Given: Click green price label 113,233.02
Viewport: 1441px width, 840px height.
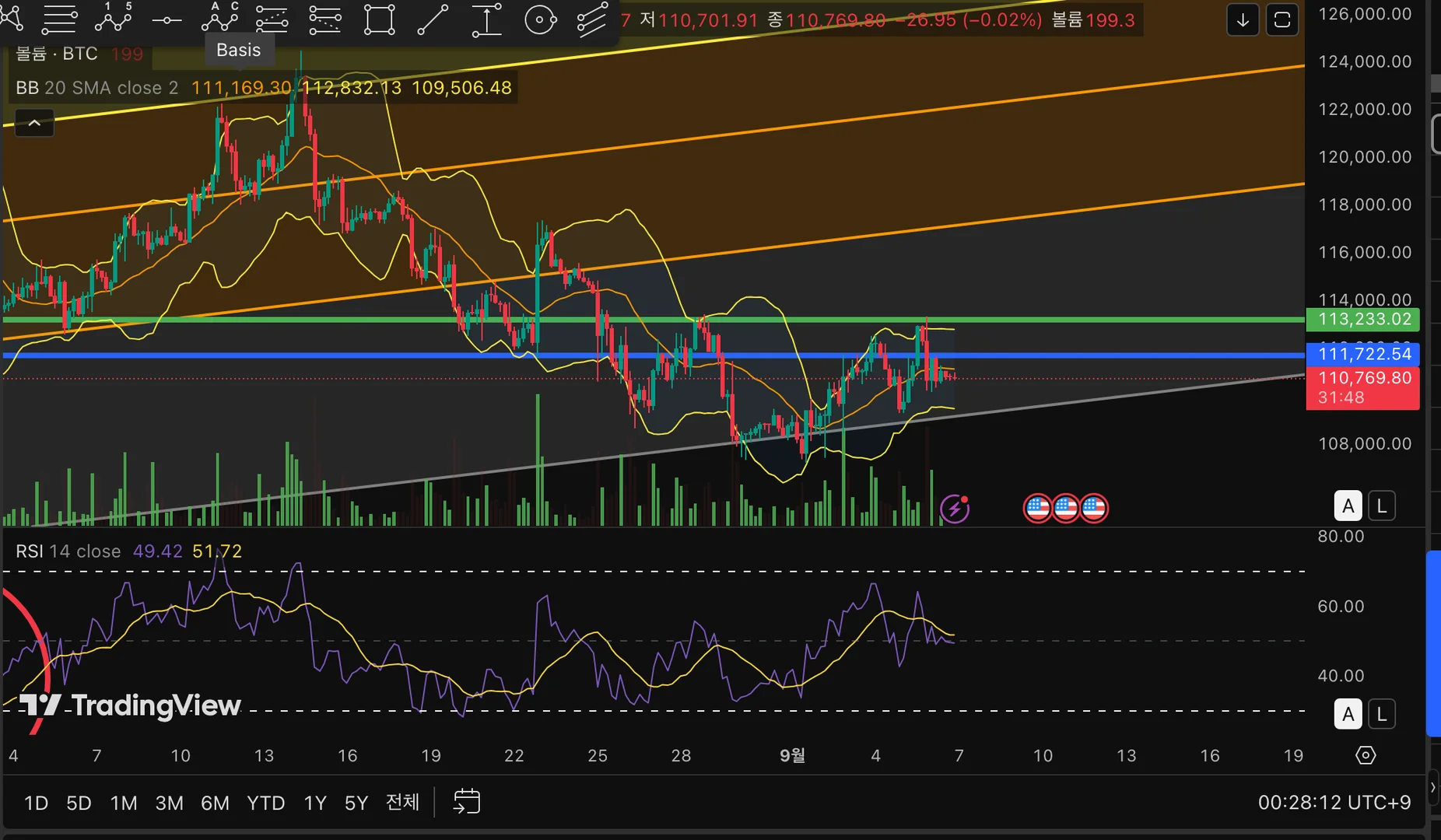Looking at the screenshot, I should tap(1363, 319).
